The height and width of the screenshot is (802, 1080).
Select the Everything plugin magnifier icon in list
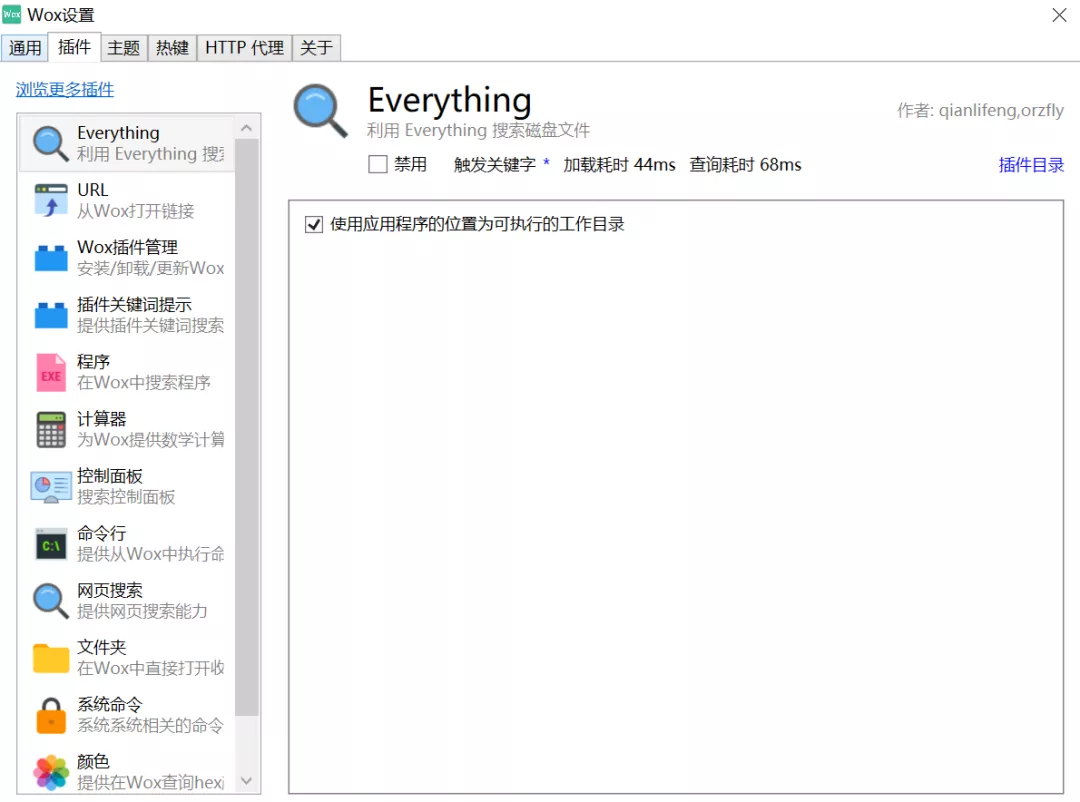[51, 143]
